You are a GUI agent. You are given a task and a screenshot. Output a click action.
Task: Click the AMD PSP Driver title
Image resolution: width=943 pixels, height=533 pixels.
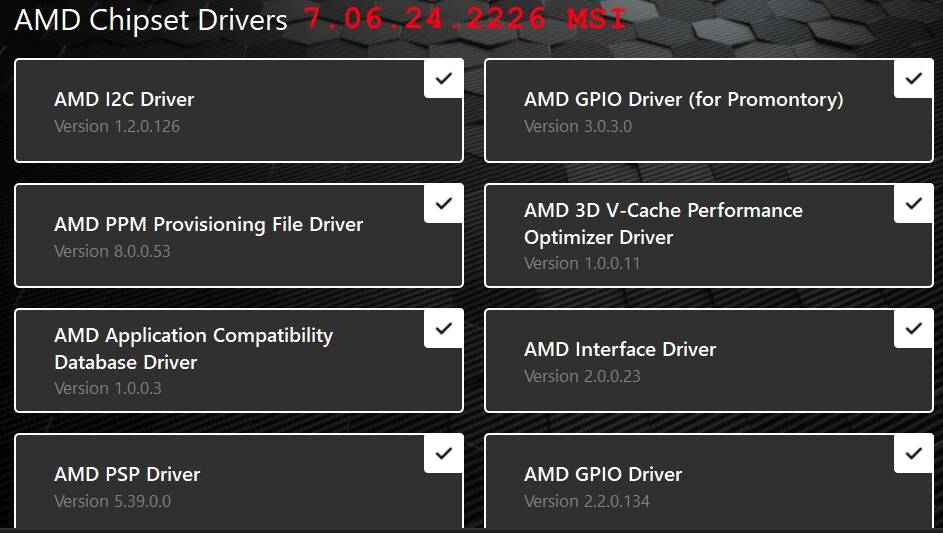tap(127, 474)
